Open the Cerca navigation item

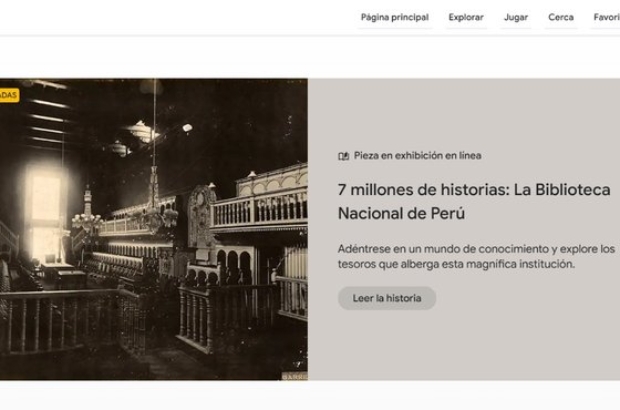560,17
